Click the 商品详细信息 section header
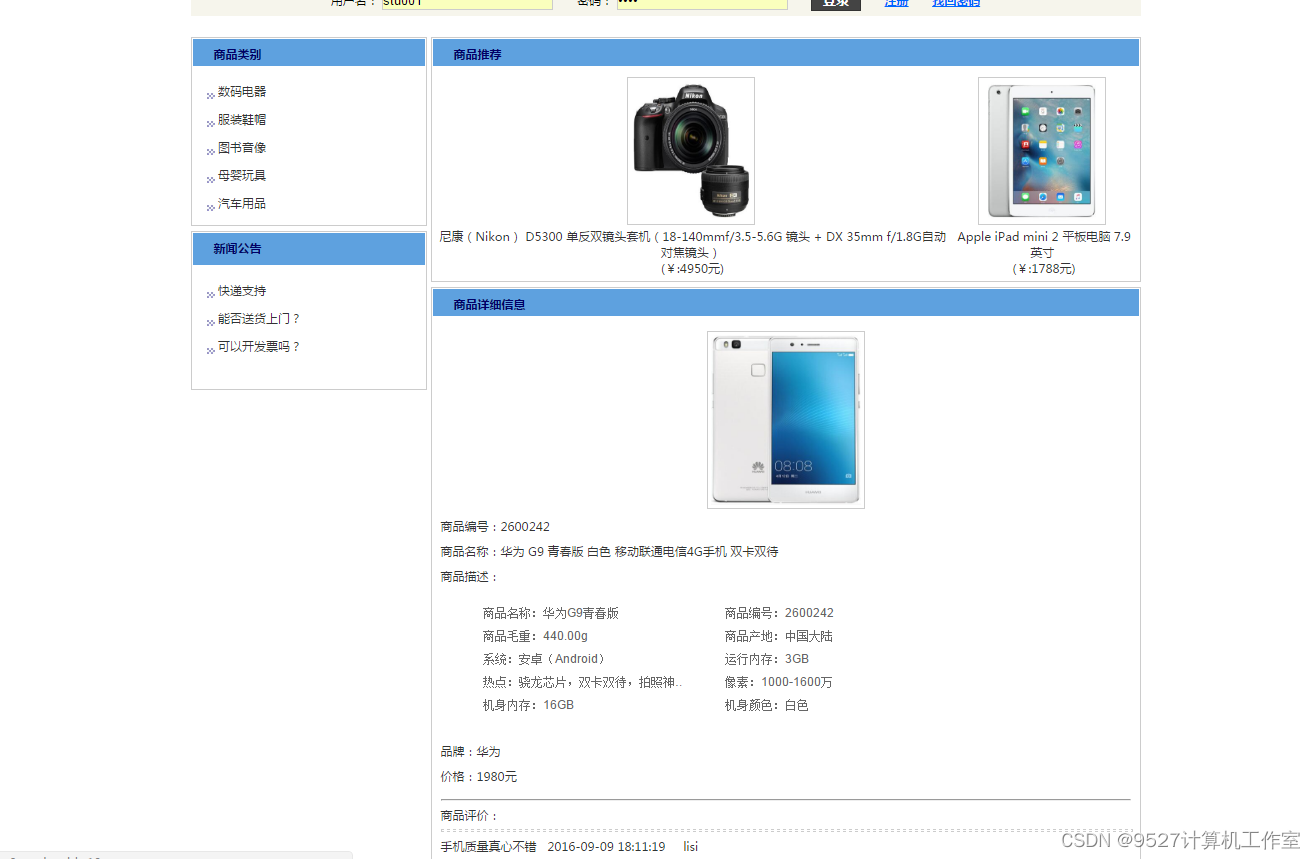 (x=487, y=303)
